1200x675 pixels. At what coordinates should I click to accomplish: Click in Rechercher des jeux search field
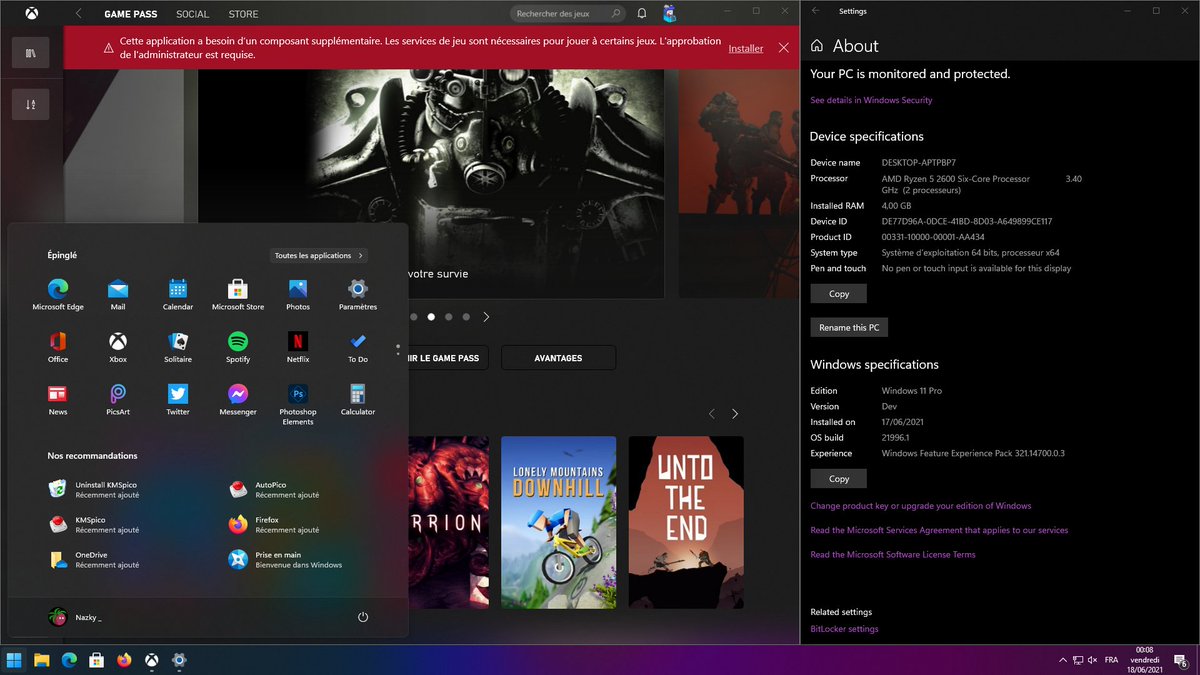click(x=569, y=14)
